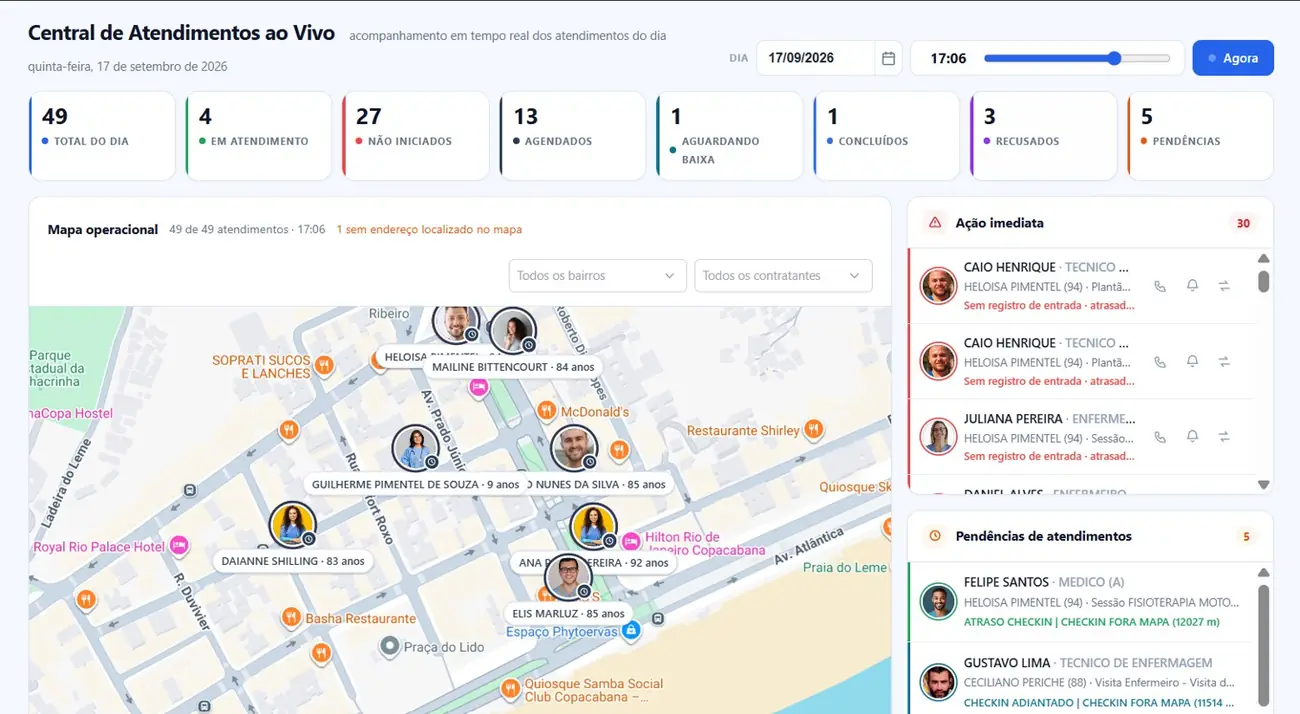Click the 'Mapa operacional' panel title
Viewport: 1300px width, 714px height.
point(103,229)
